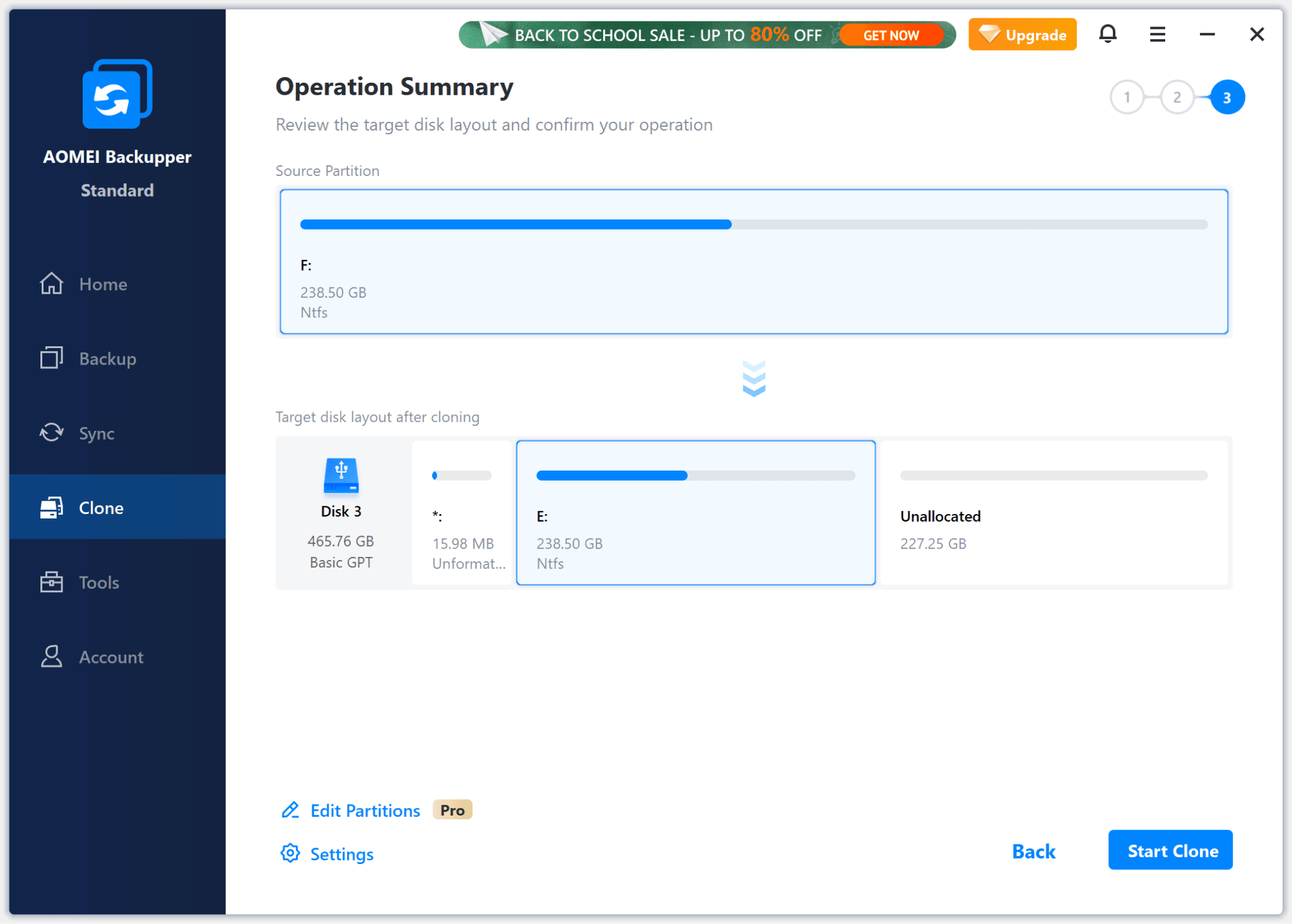
Task: Click the source F: partition usage bar
Action: (754, 225)
